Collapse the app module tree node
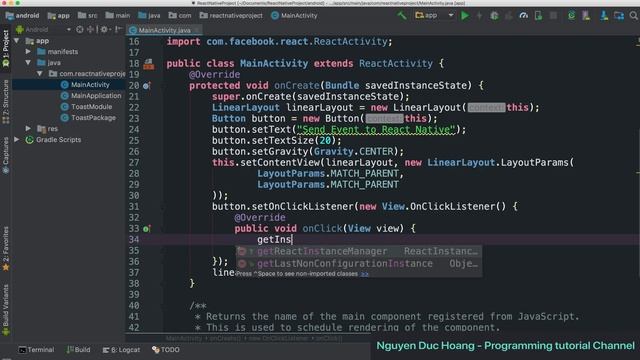The height and width of the screenshot is (360, 640). (x=17, y=41)
